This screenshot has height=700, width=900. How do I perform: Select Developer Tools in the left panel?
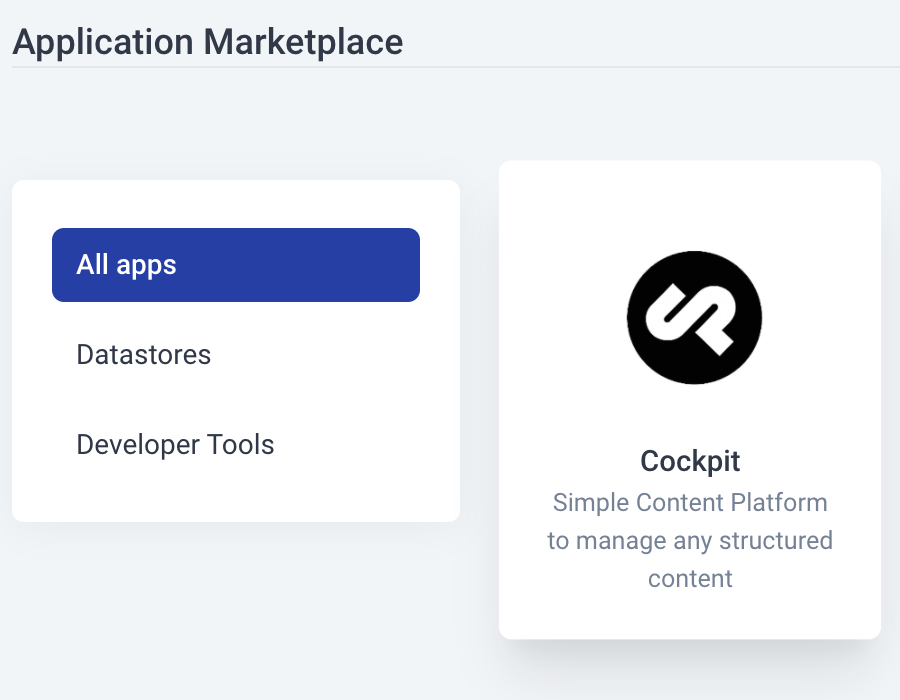[175, 444]
